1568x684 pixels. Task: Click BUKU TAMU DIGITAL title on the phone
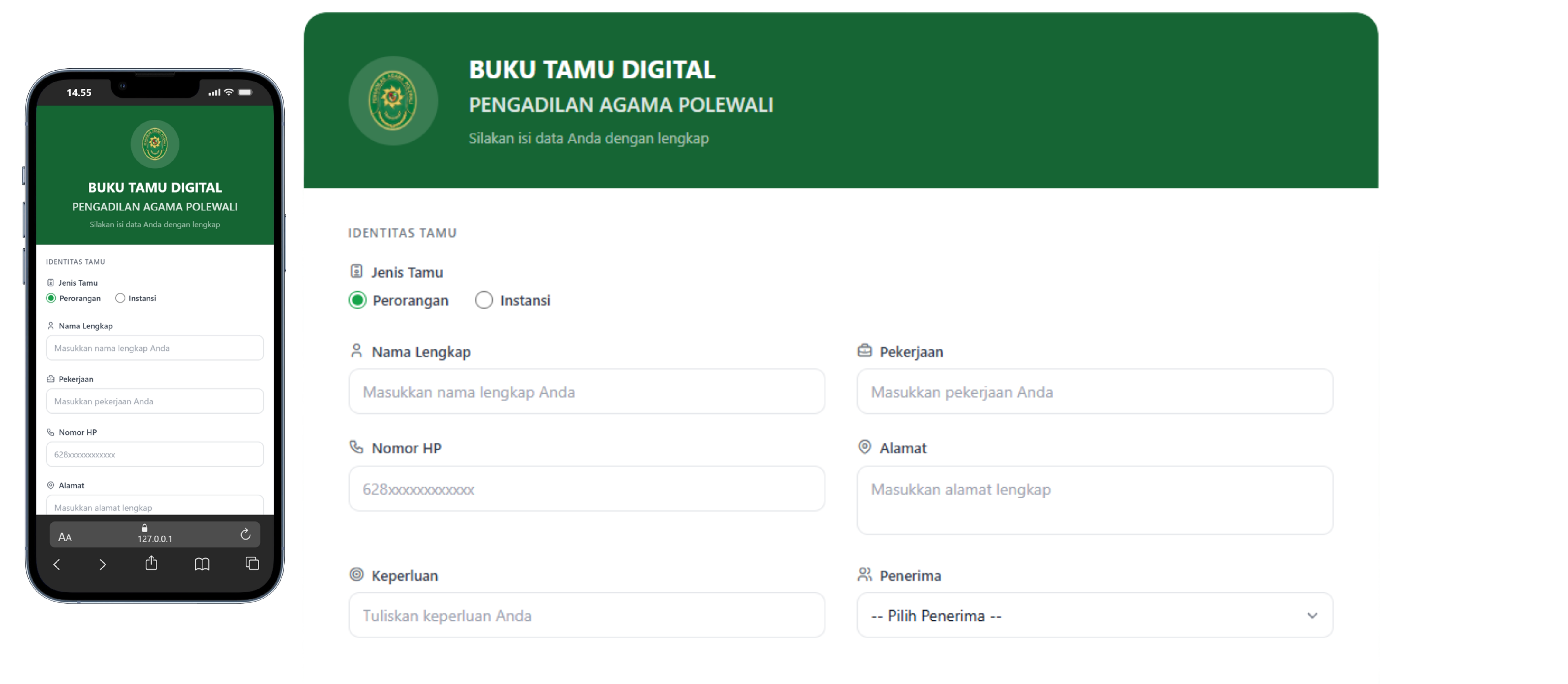coord(155,188)
